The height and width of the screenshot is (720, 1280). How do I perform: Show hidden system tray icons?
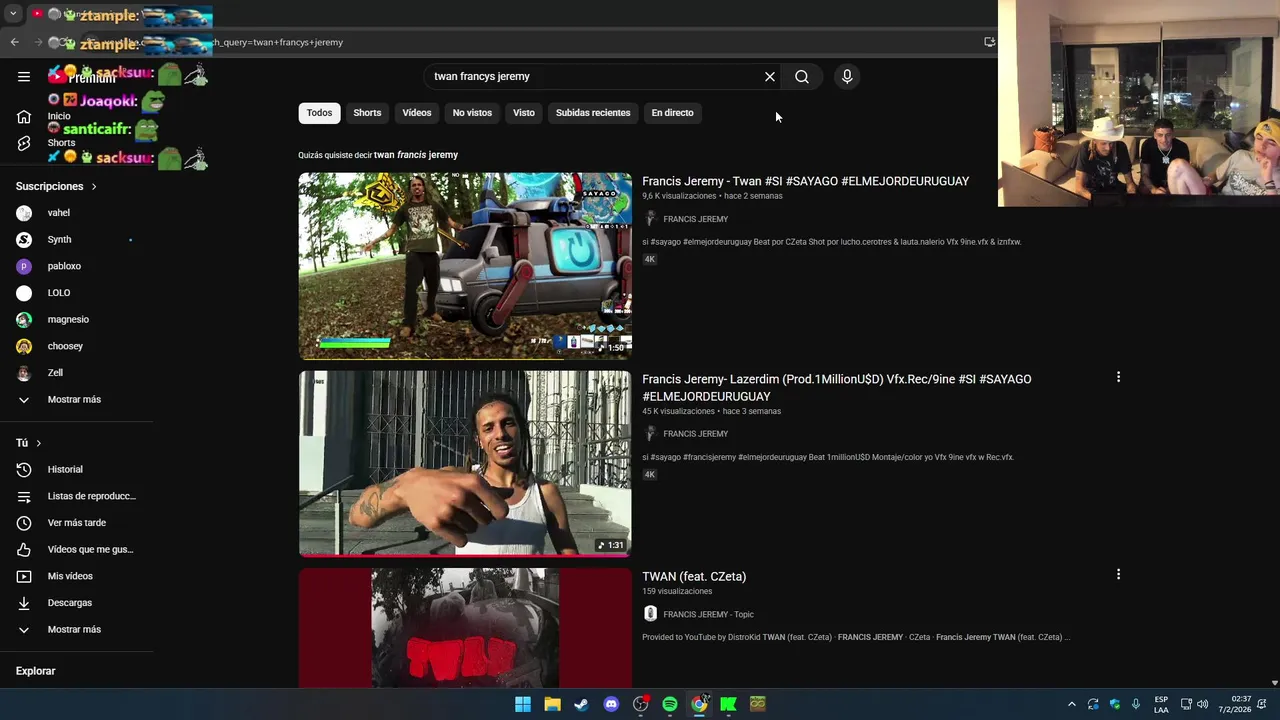pyautogui.click(x=1072, y=704)
